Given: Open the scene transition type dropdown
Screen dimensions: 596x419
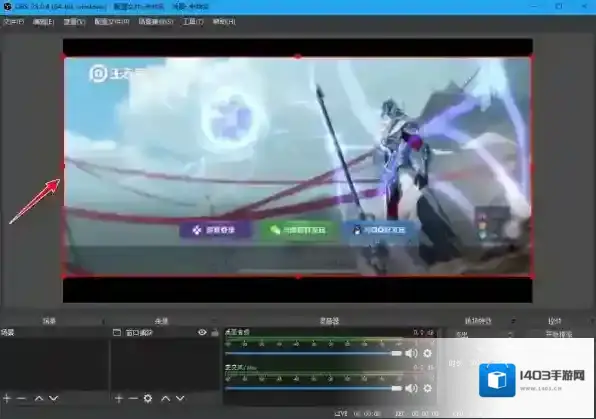Looking at the screenshot, I should (x=483, y=334).
